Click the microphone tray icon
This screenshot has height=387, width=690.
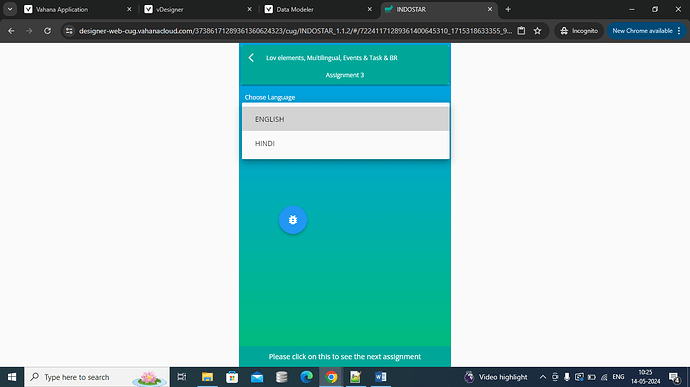[567, 377]
